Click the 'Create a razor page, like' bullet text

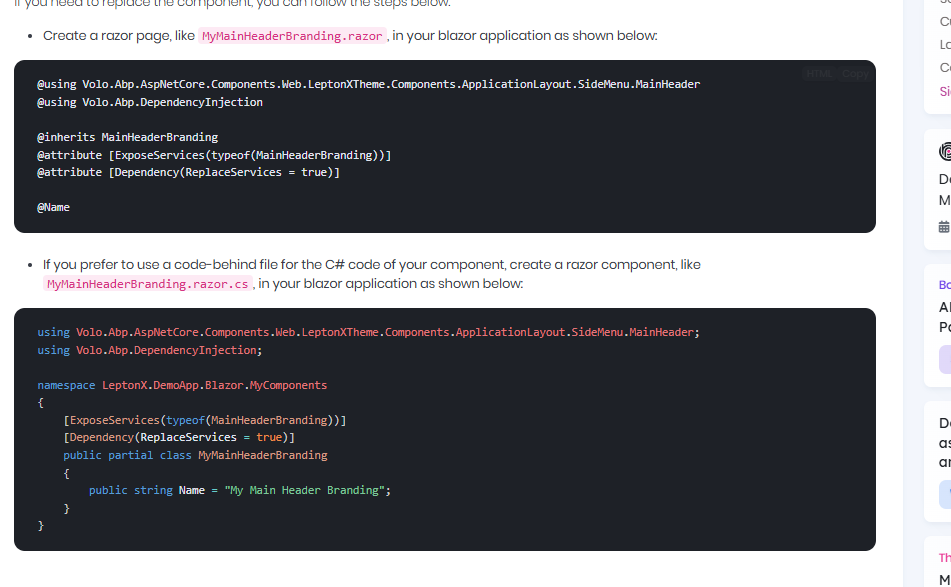tap(119, 36)
